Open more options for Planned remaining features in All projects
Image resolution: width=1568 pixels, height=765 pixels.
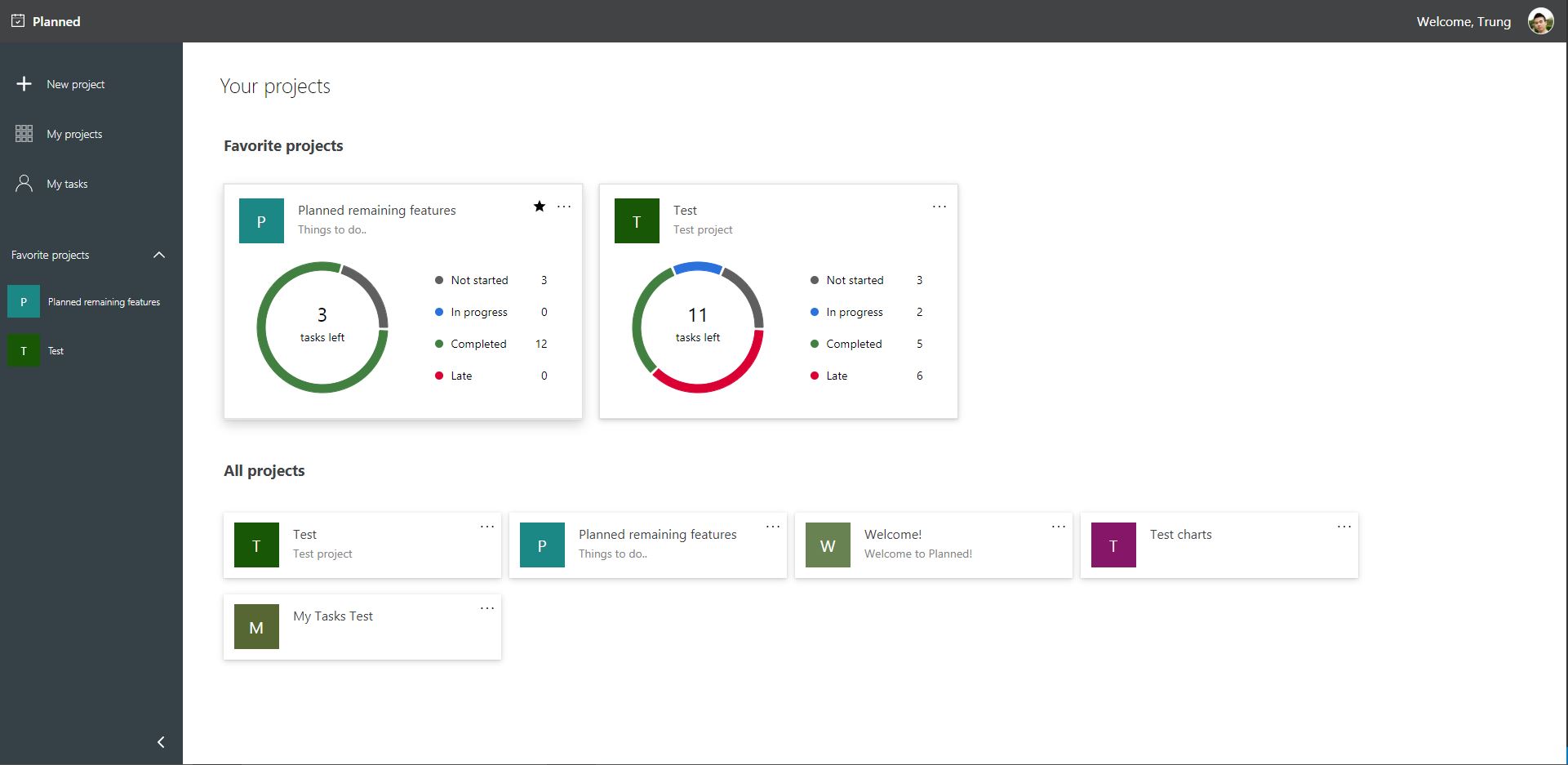[773, 527]
